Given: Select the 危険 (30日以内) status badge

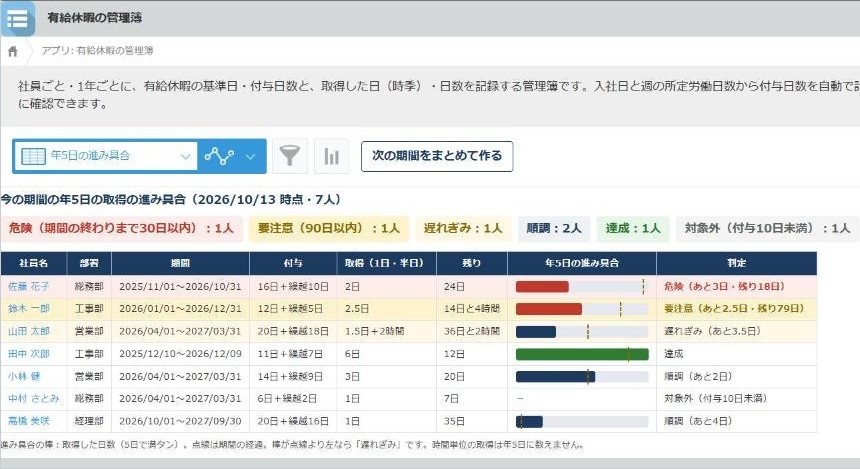Looking at the screenshot, I should pyautogui.click(x=121, y=229).
